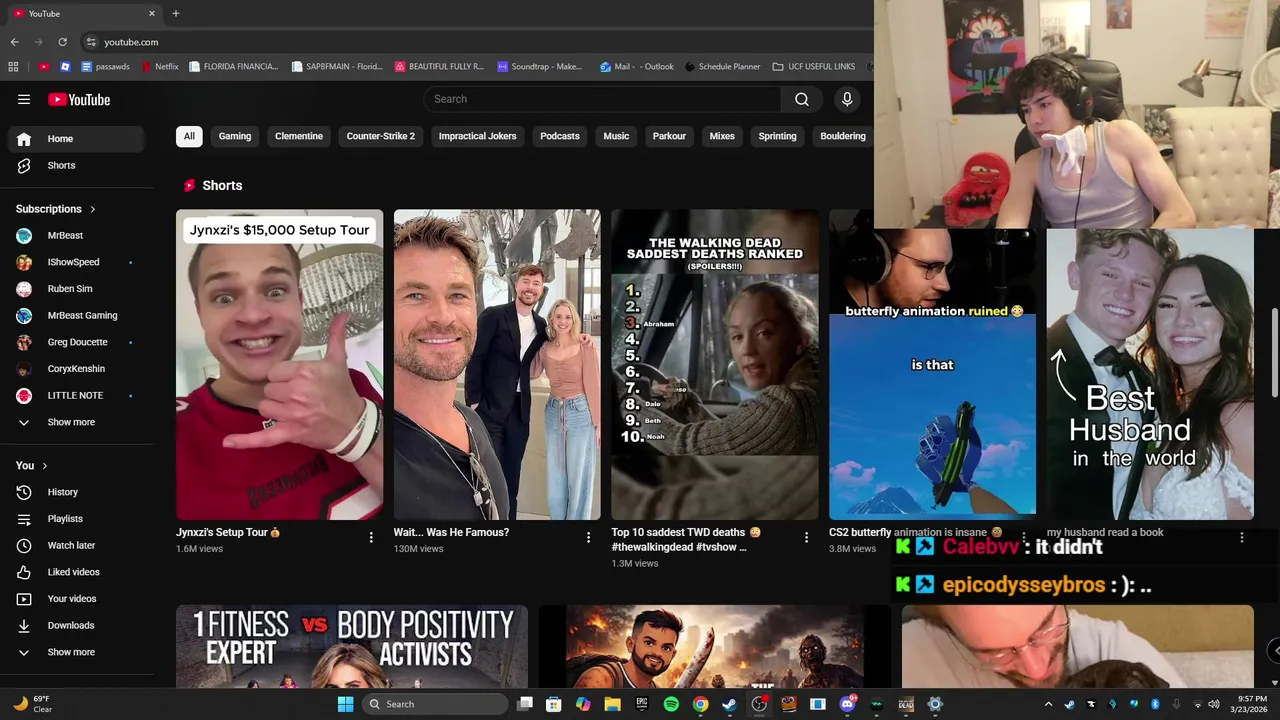The width and height of the screenshot is (1280, 720).
Task: Open the LITTLE NOTE channel
Action: [x=76, y=395]
